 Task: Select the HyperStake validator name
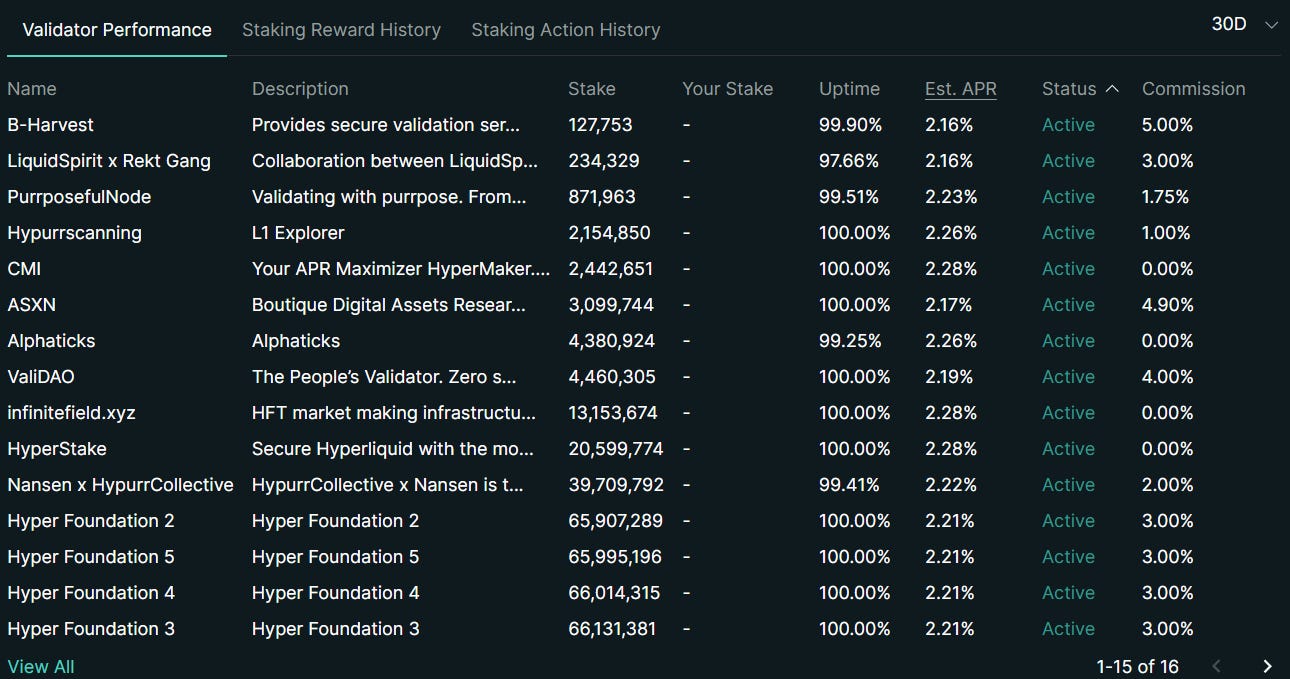point(57,449)
